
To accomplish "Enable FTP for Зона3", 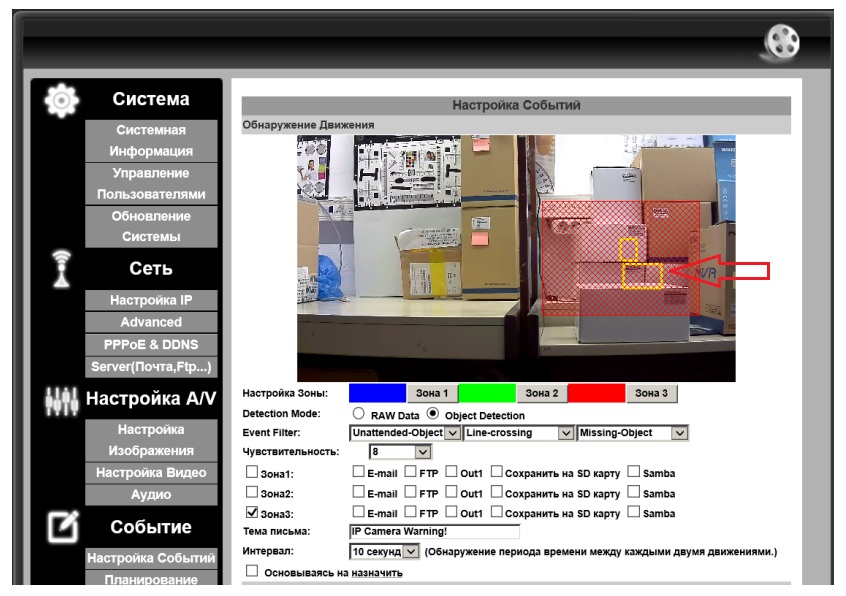I will point(411,511).
